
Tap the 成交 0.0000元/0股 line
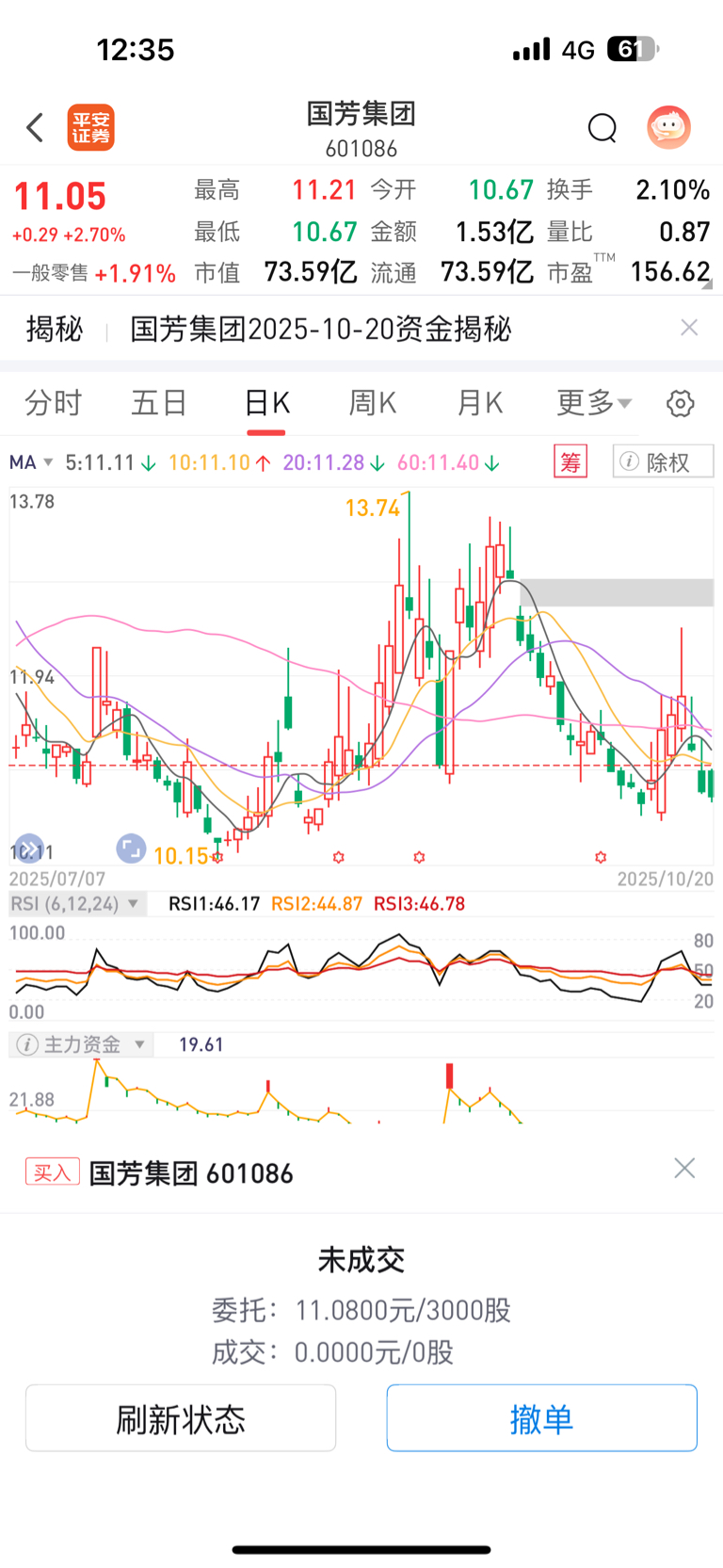click(332, 1352)
